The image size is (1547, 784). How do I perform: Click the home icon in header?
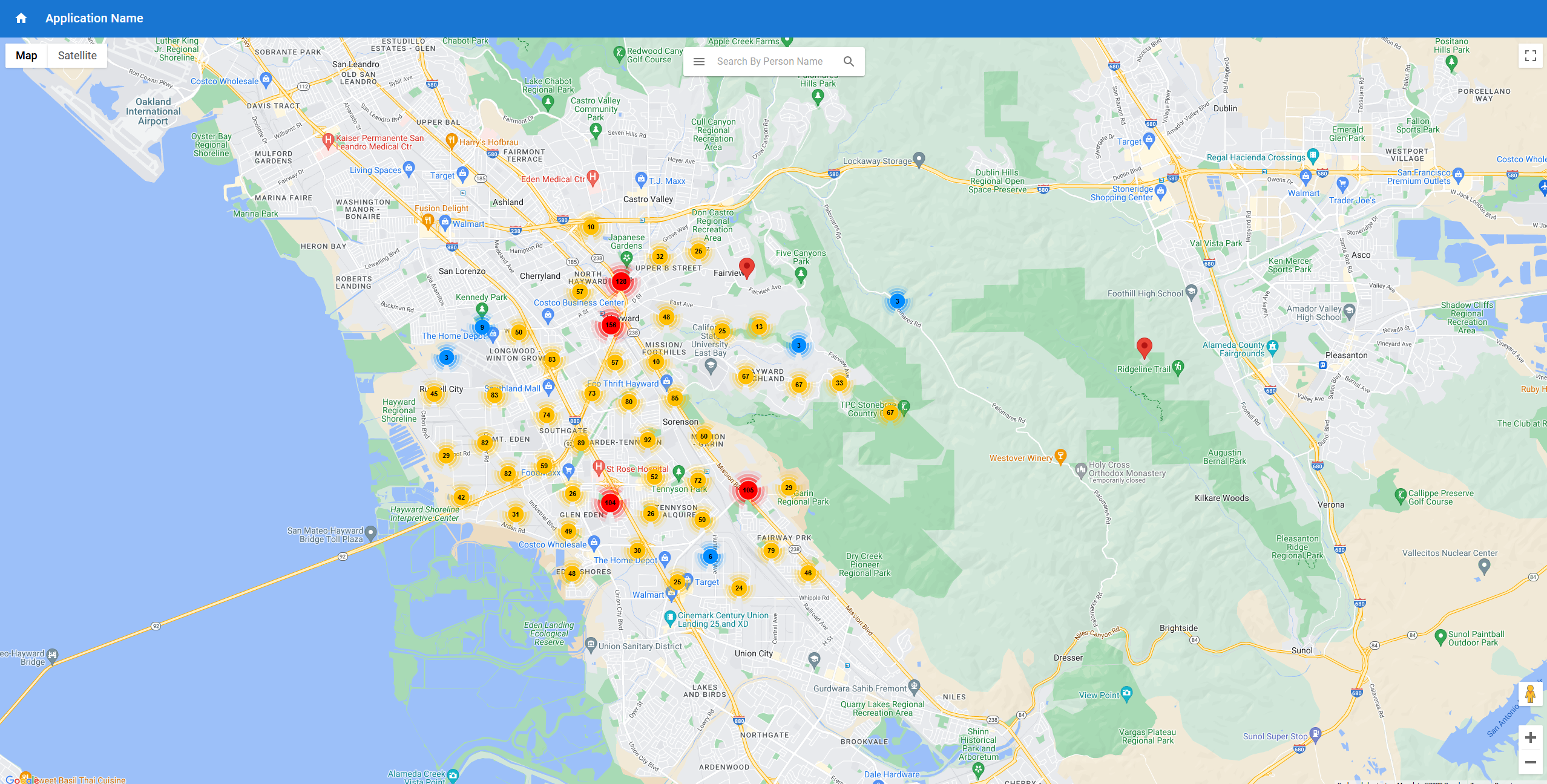pos(21,18)
